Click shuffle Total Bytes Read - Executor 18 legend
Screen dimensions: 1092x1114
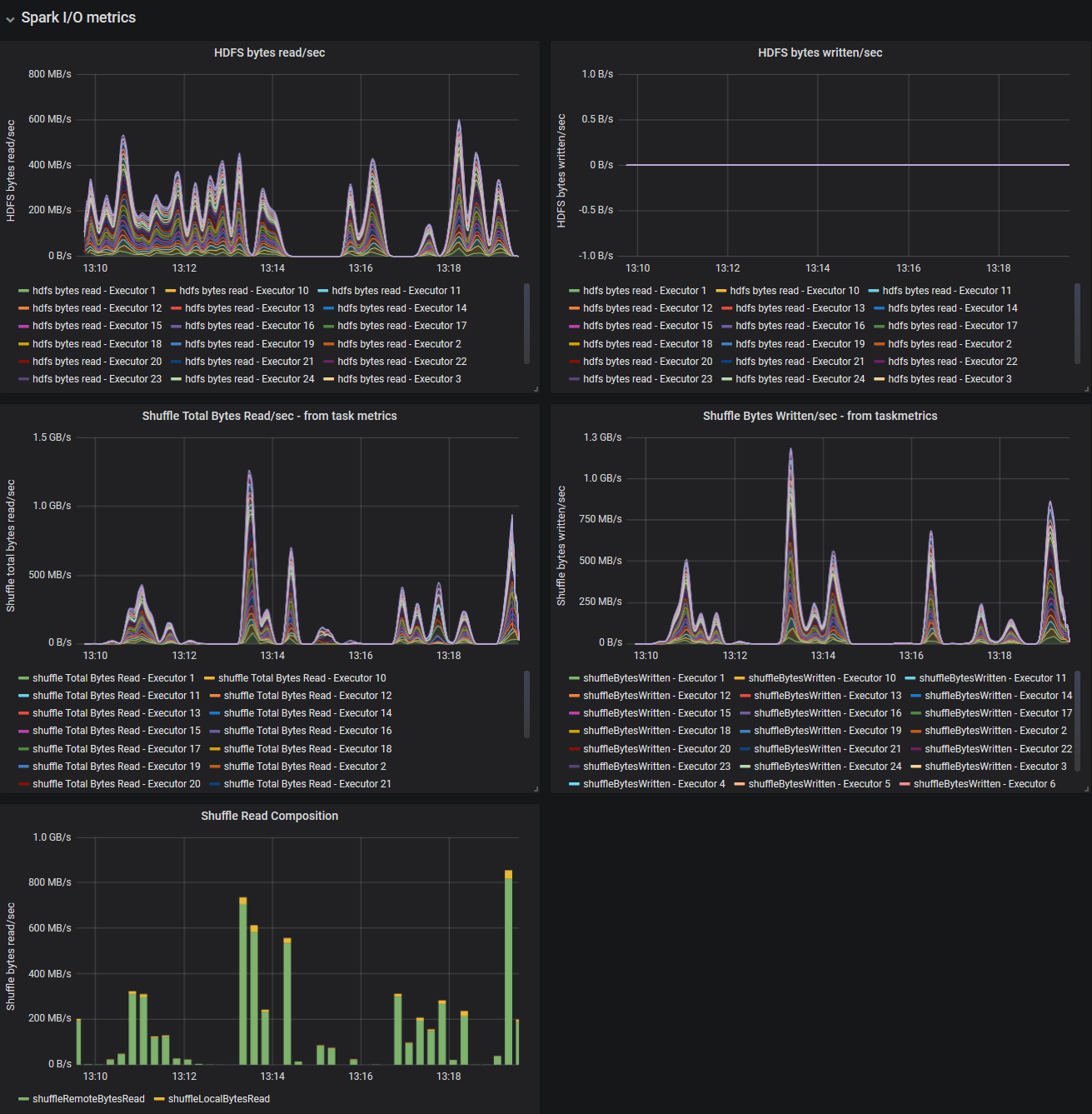[308, 749]
